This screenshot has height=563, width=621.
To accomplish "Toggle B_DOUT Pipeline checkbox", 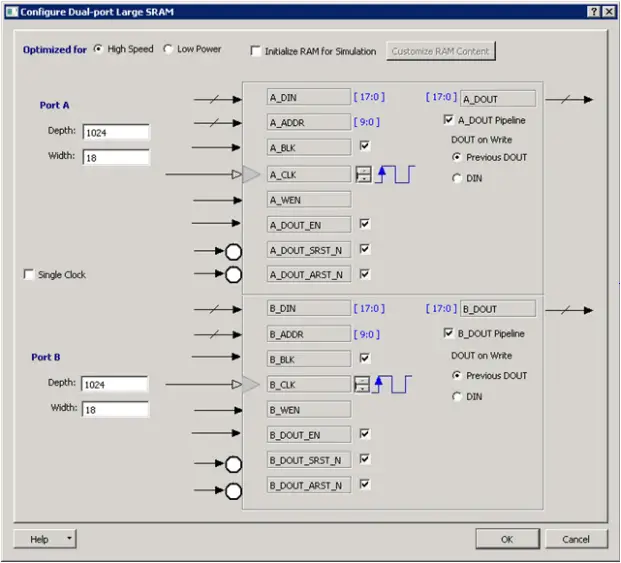I will pos(448,333).
